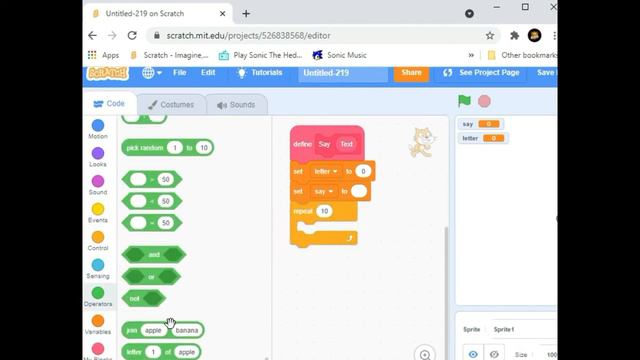The width and height of the screenshot is (640, 360).
Task: Click See Project Page button
Action: (481, 73)
